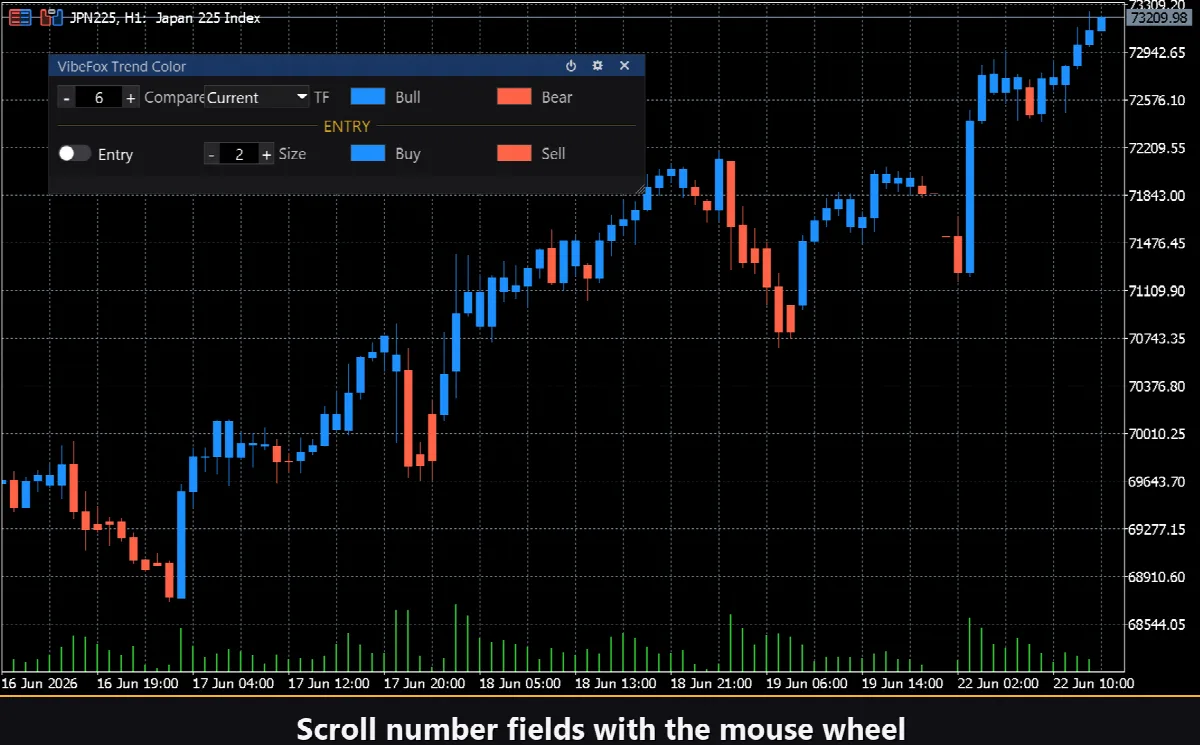Click the 17 Jun 12:00 time label

pyautogui.click(x=329, y=684)
